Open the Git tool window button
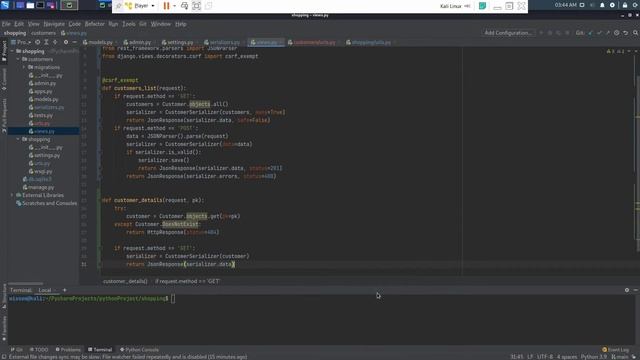Viewport: 640px width, 360px height. [x=17, y=349]
